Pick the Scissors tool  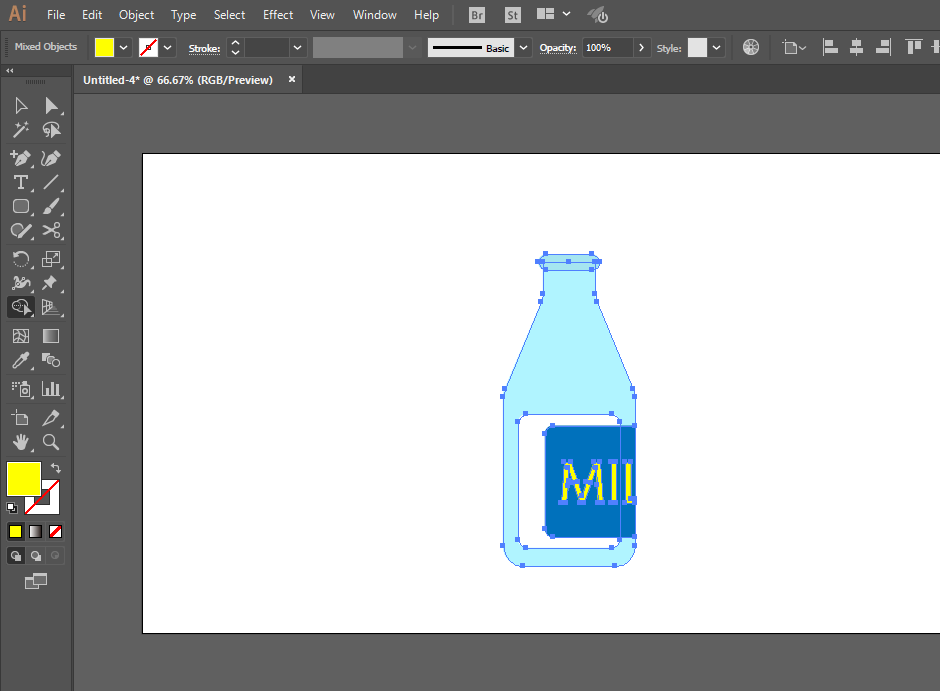52,231
